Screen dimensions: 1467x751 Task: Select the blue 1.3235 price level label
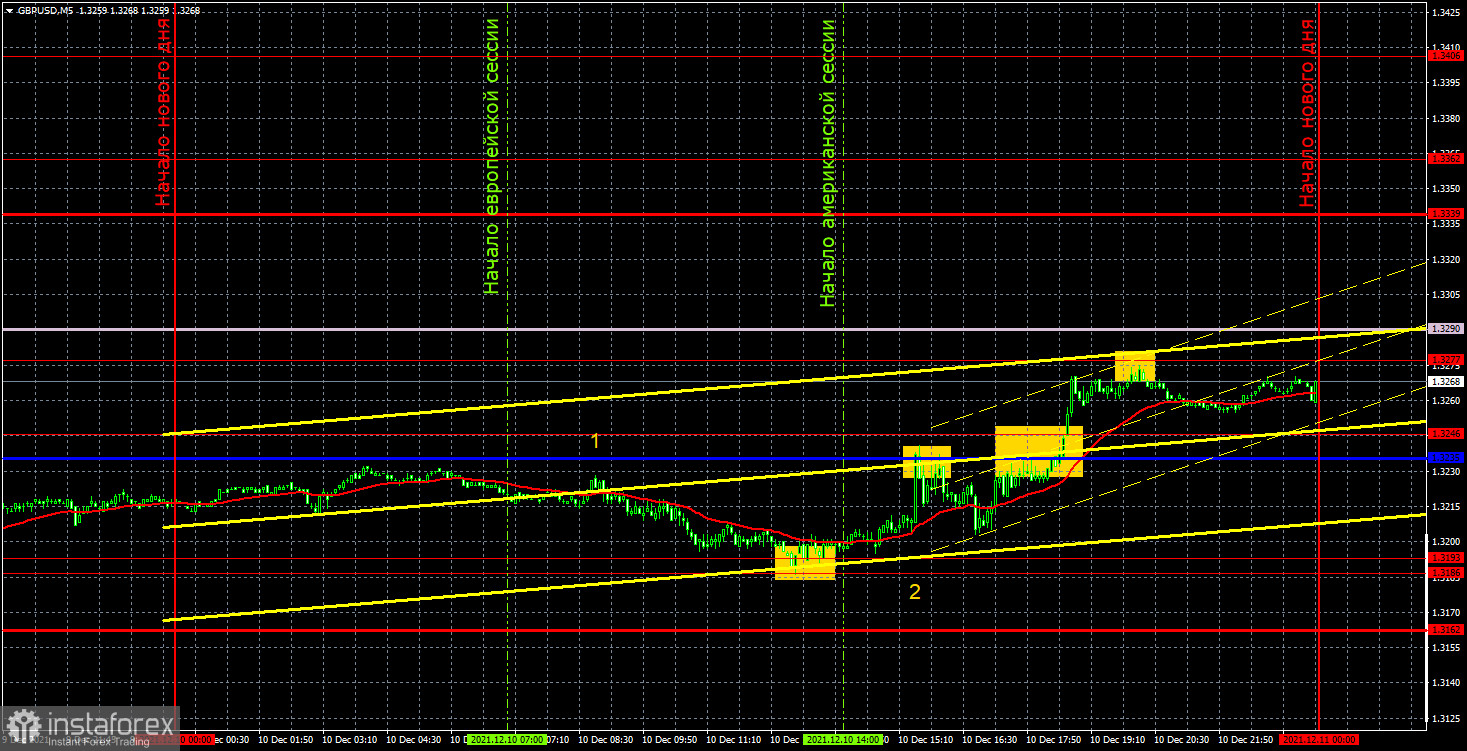click(x=1446, y=457)
